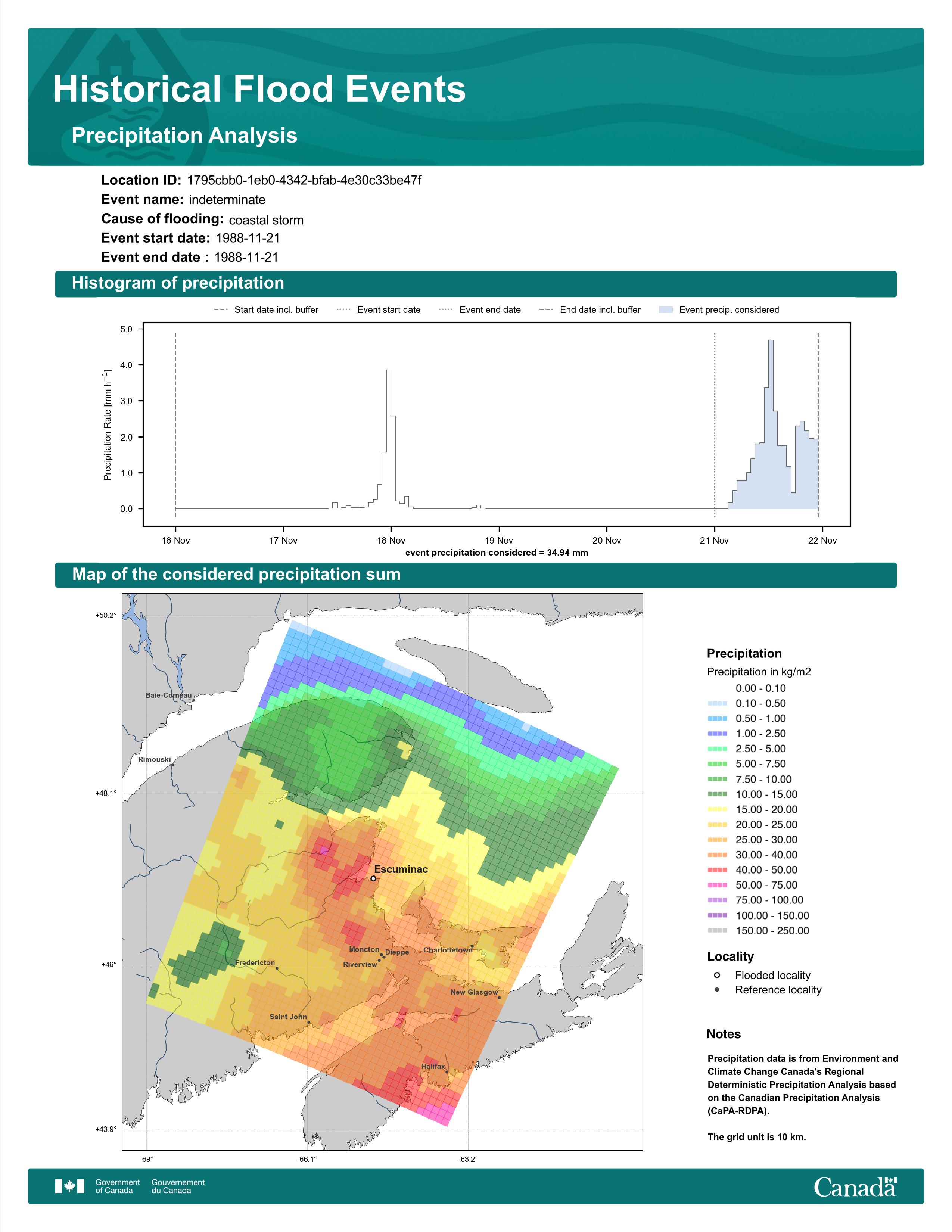Click the Rimouski label on map
The image size is (952, 1232).
[155, 759]
